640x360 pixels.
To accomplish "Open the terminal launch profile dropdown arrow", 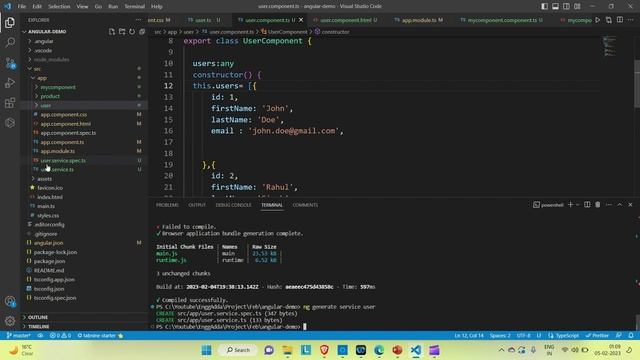I will tap(578, 204).
